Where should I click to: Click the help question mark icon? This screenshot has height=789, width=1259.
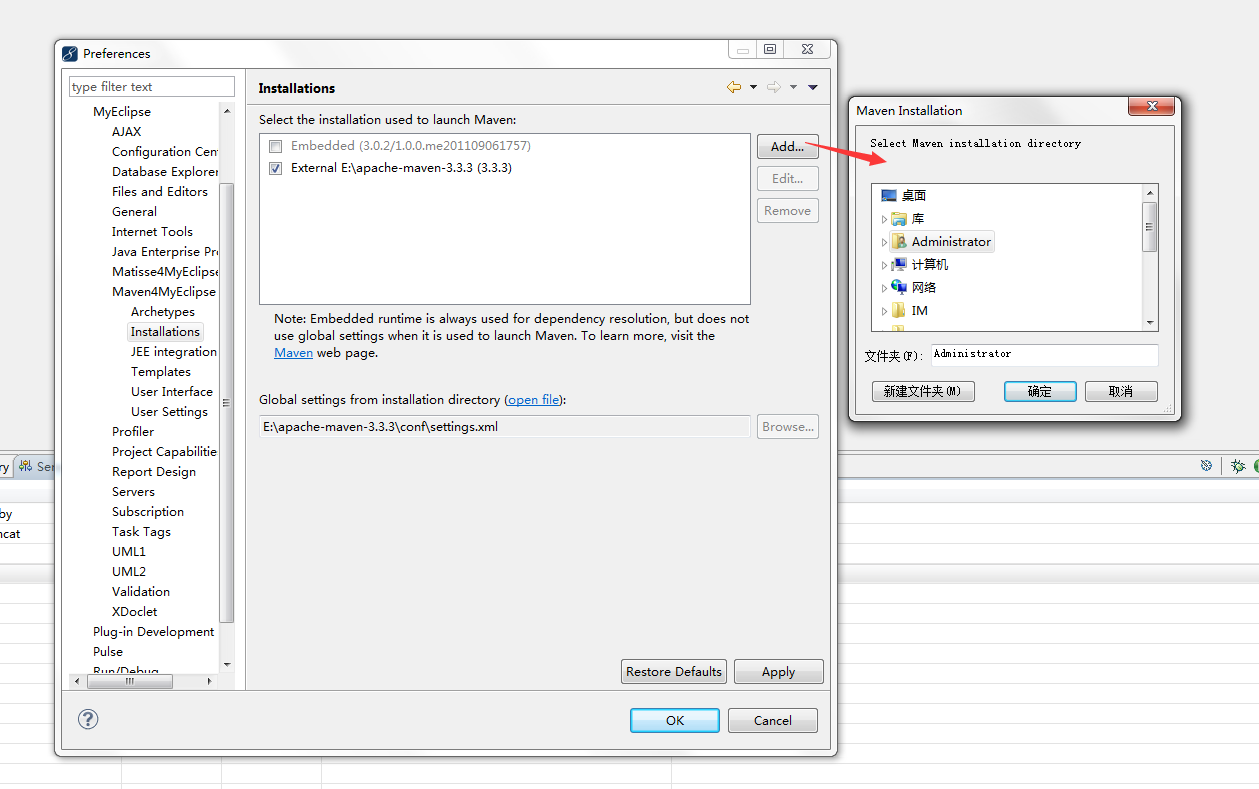pyautogui.click(x=88, y=719)
